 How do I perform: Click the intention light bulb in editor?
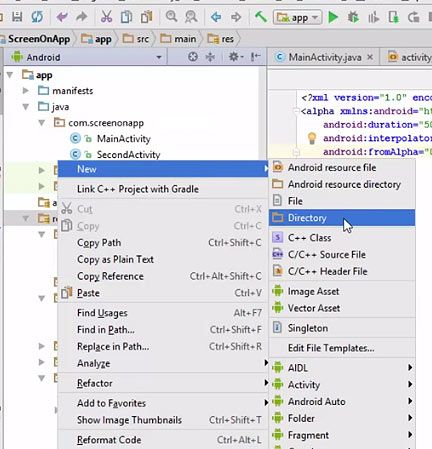[312, 138]
